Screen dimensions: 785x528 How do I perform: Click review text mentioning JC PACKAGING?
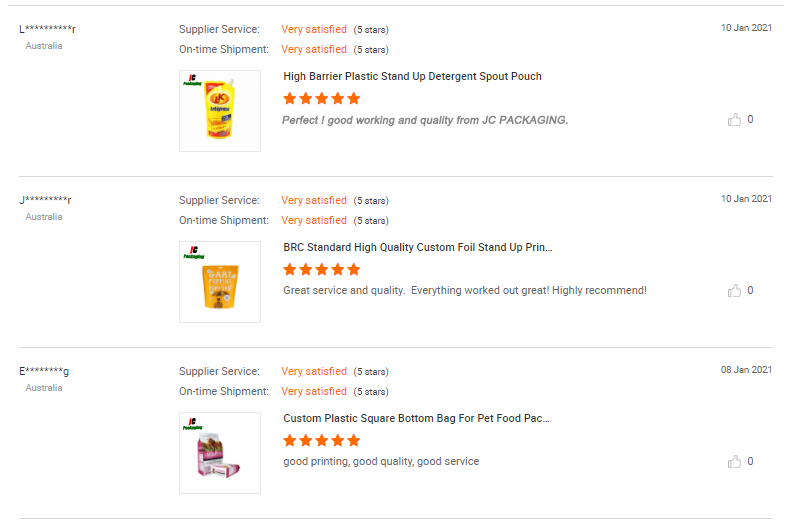(425, 120)
